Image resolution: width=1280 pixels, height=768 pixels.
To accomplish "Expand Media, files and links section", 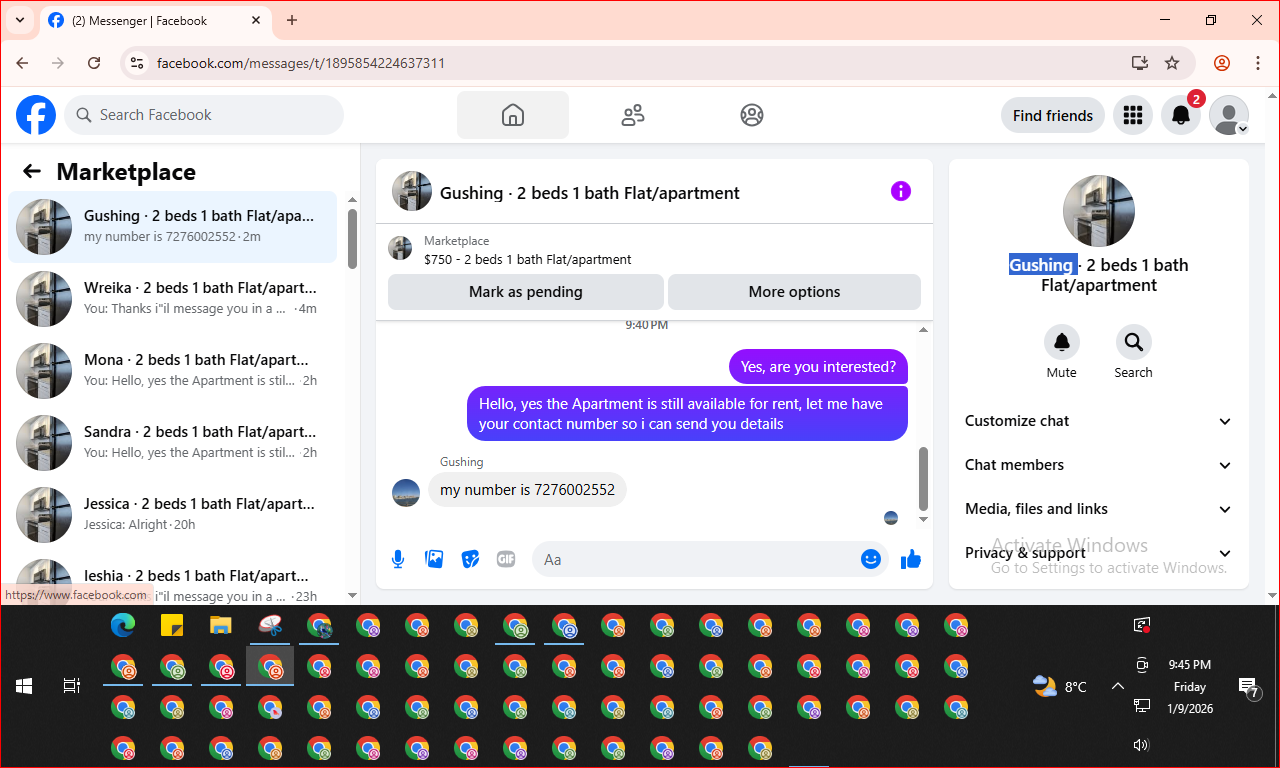I will pyautogui.click(x=1099, y=509).
